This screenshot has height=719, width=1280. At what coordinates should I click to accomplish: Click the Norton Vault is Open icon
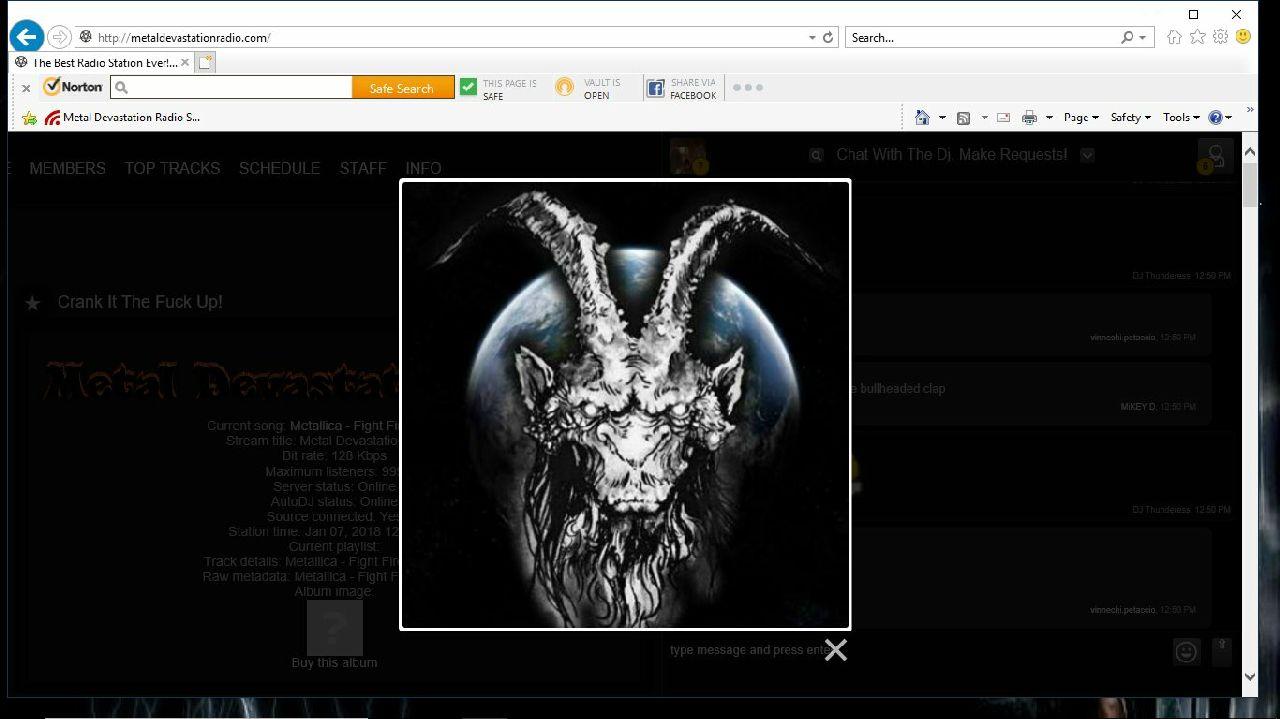point(565,88)
